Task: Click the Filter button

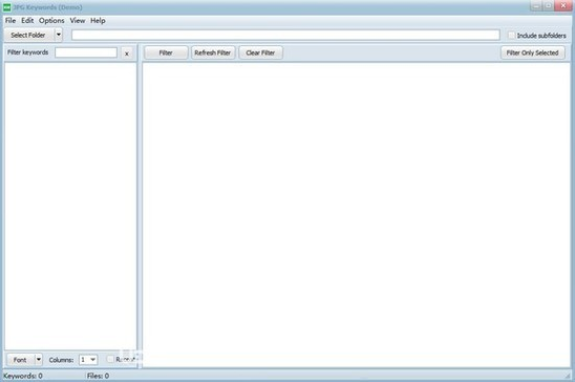Action: (x=166, y=53)
